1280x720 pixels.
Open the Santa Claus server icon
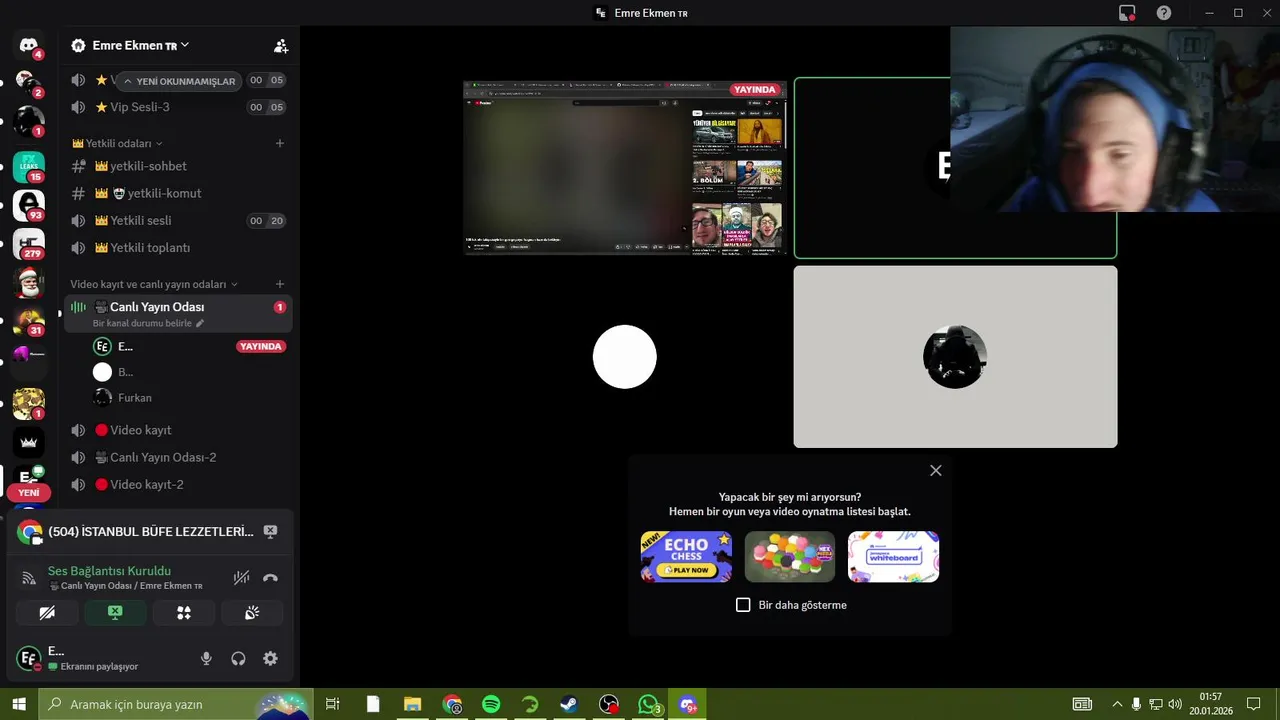(28, 283)
